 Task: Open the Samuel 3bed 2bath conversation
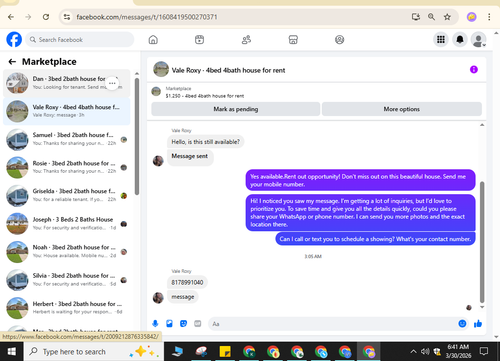67,139
